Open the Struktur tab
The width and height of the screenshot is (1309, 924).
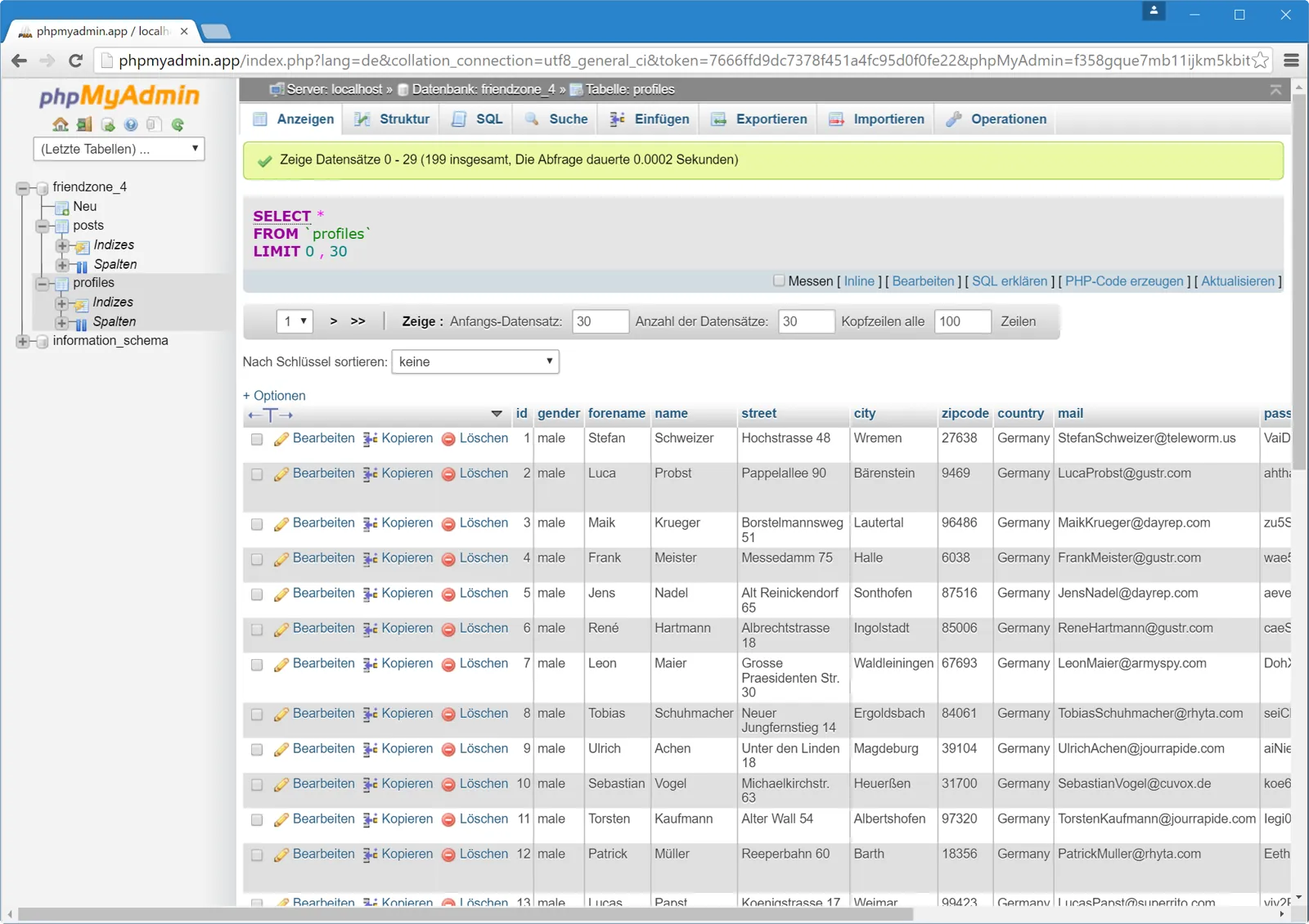(392, 119)
